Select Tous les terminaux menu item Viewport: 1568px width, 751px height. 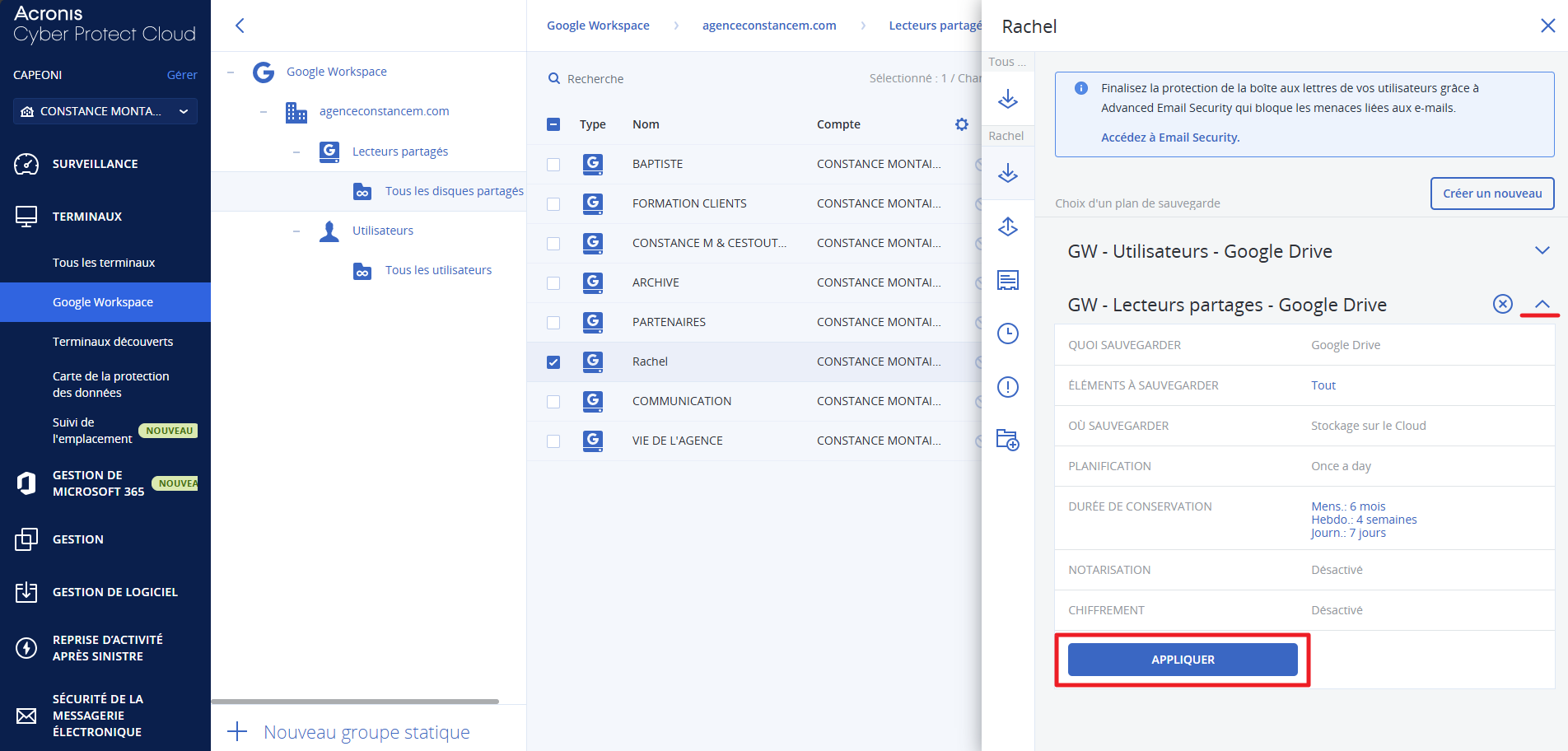point(104,263)
